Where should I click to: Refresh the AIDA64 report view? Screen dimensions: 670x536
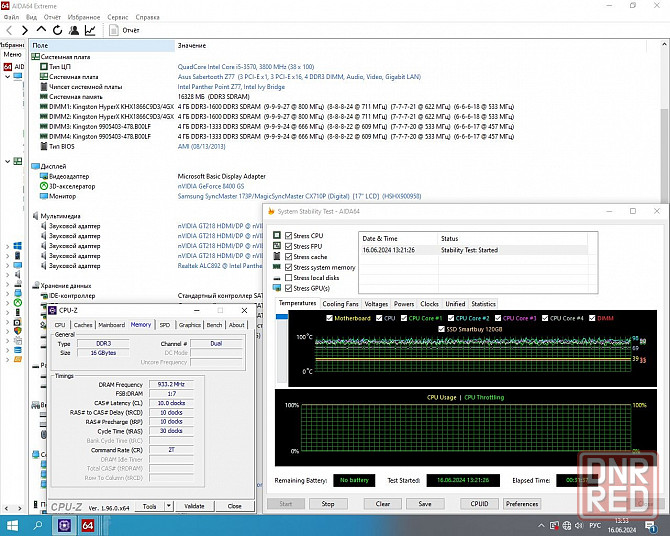57,30
